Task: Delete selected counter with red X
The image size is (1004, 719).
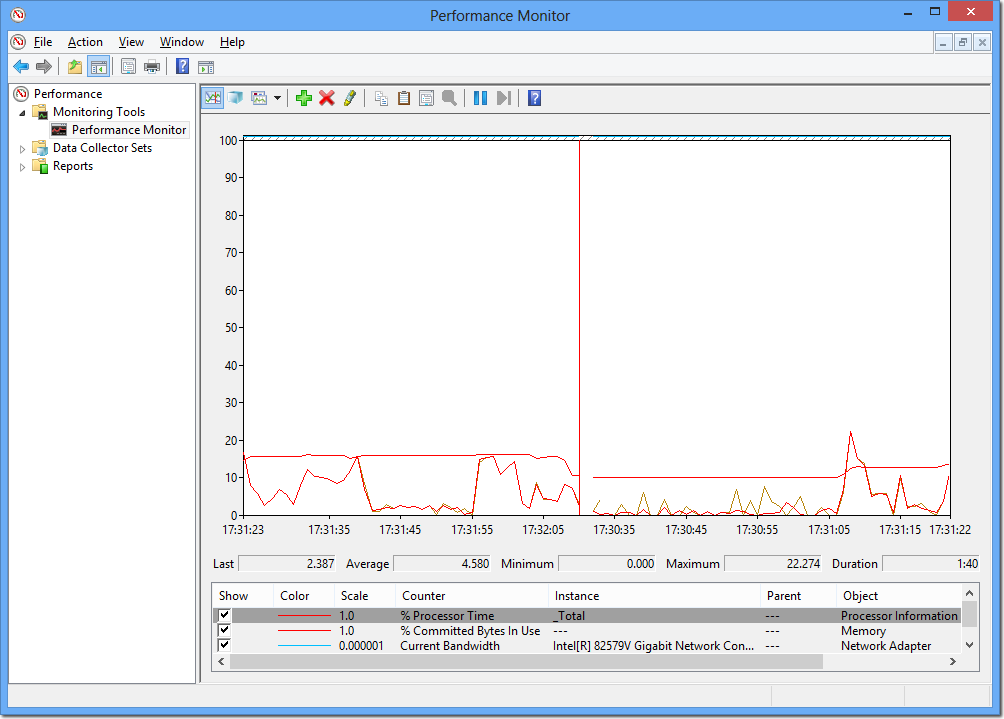Action: click(326, 98)
